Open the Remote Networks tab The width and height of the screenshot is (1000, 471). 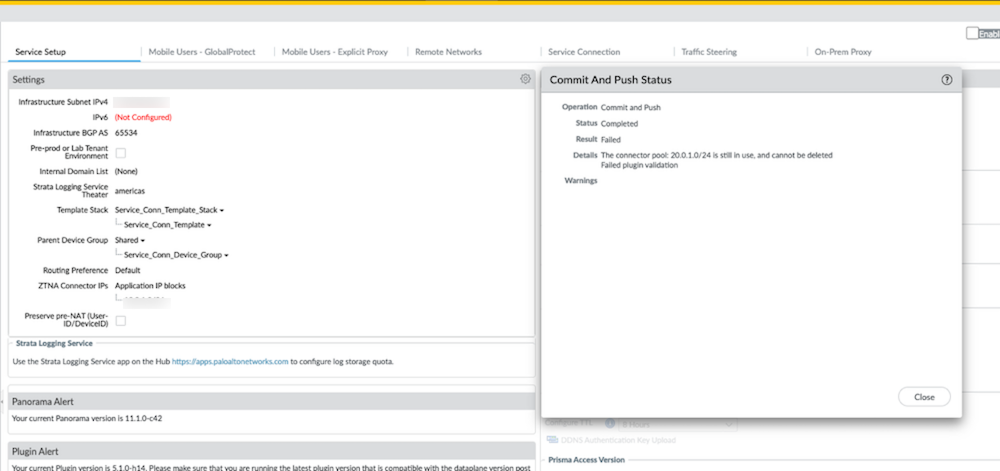pos(448,52)
